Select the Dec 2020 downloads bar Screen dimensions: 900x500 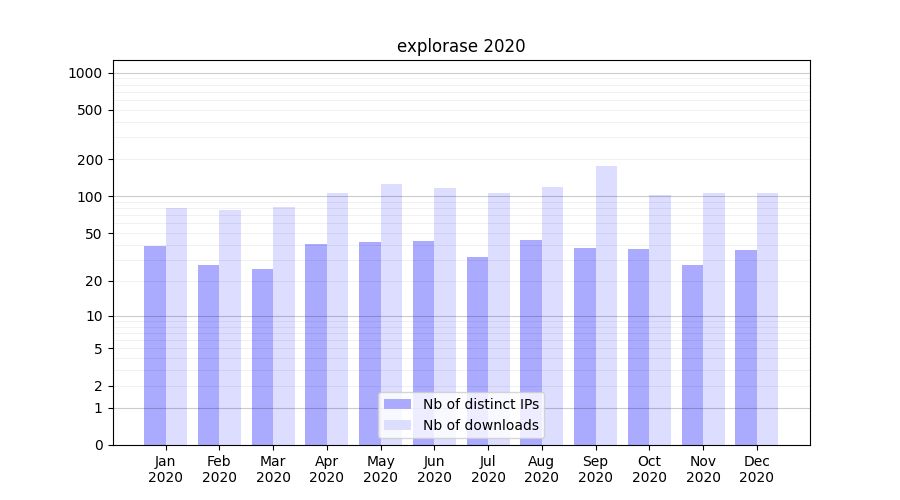767,318
